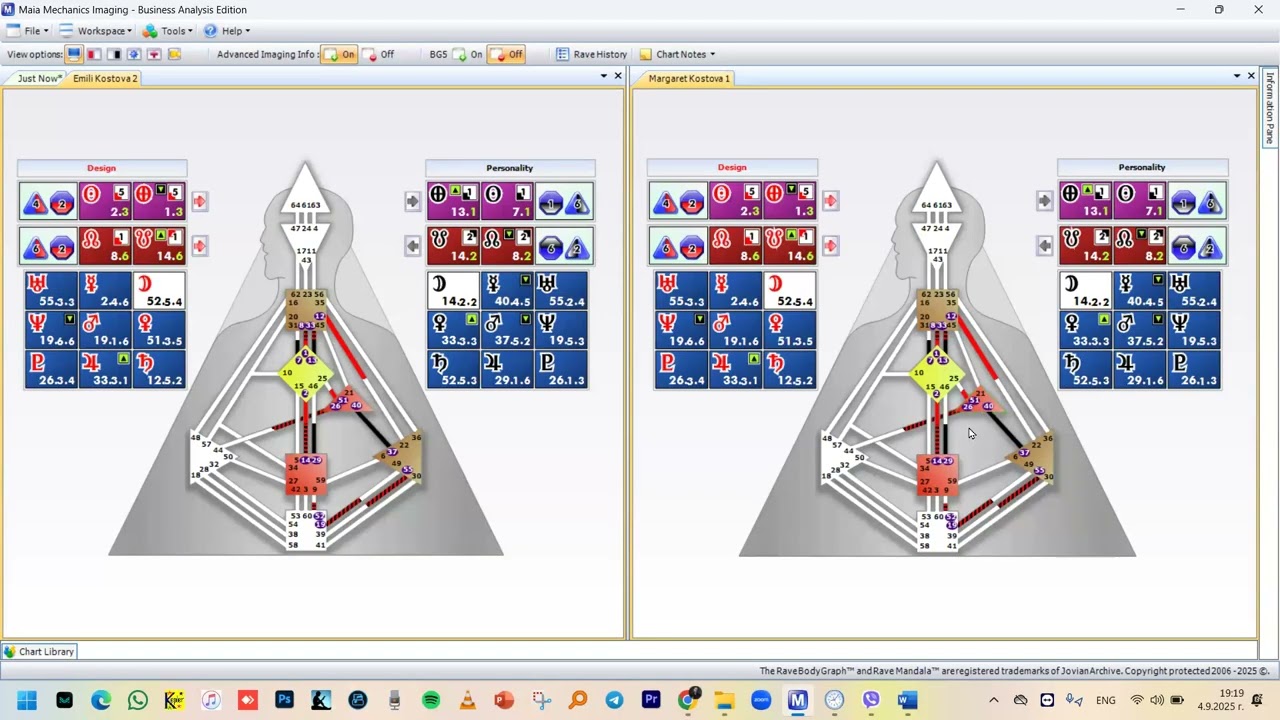Open the Help menu

(227, 31)
